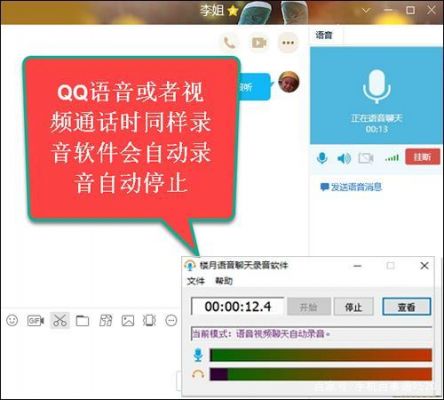Click the window shake icon

[x=149, y=320]
